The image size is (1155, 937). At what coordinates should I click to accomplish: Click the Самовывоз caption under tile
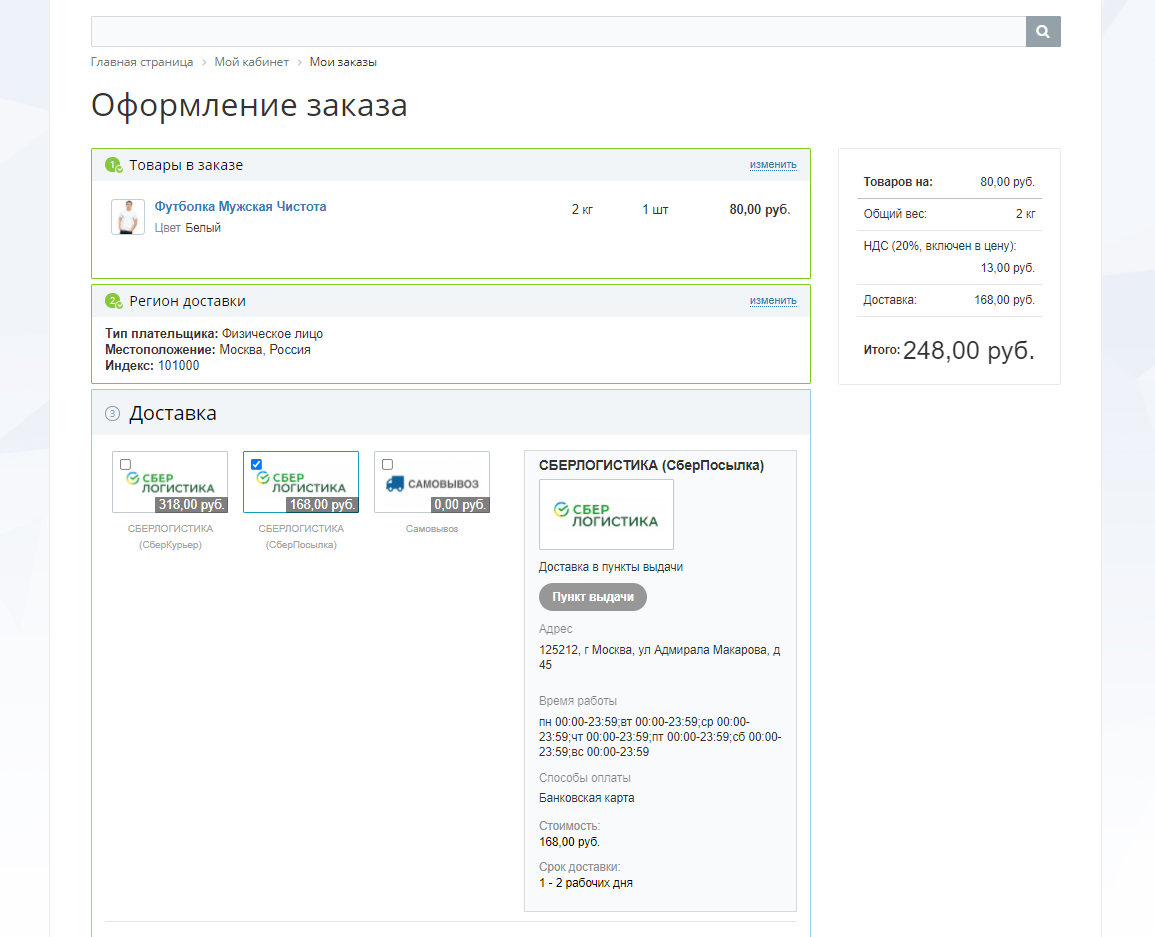[432, 529]
